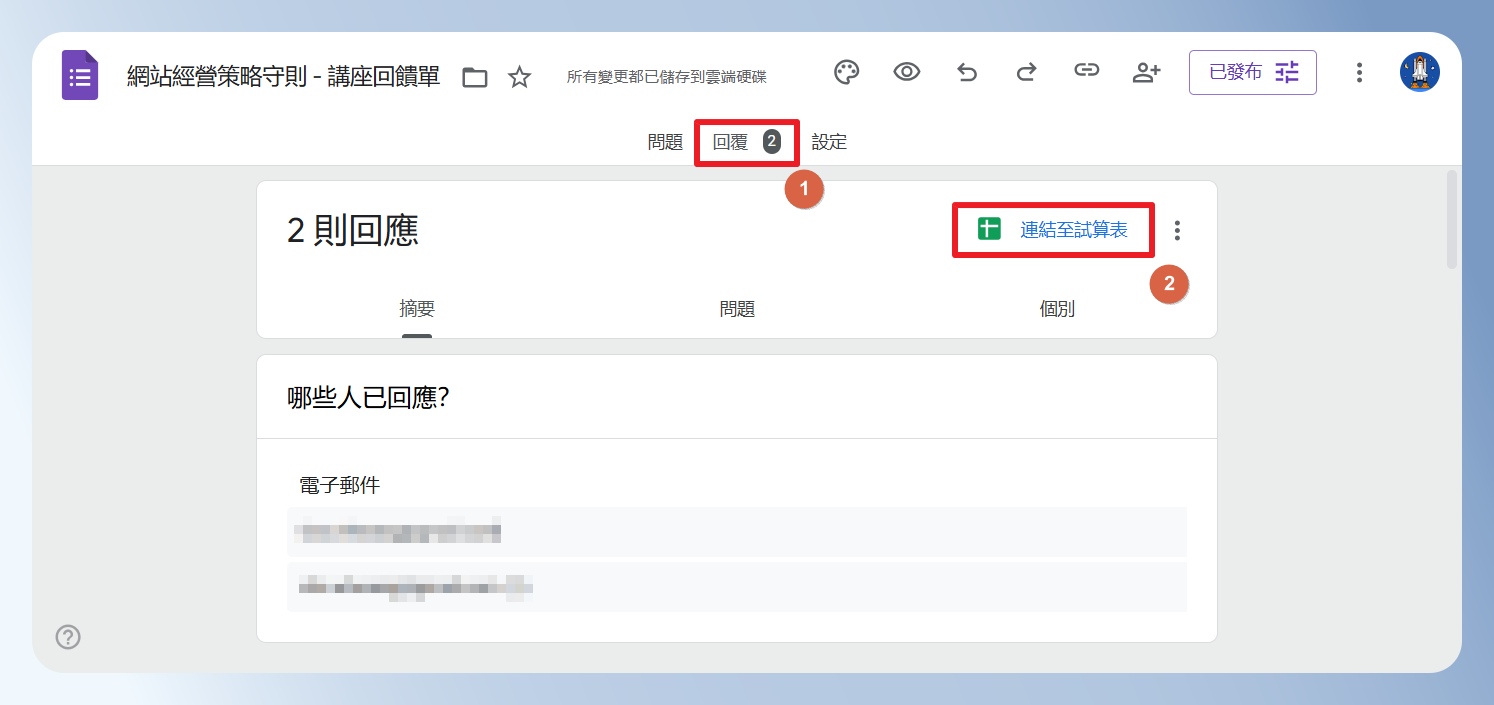Screen dimensions: 1494x705
Task: Click the redo arrow icon
Action: (x=1027, y=72)
